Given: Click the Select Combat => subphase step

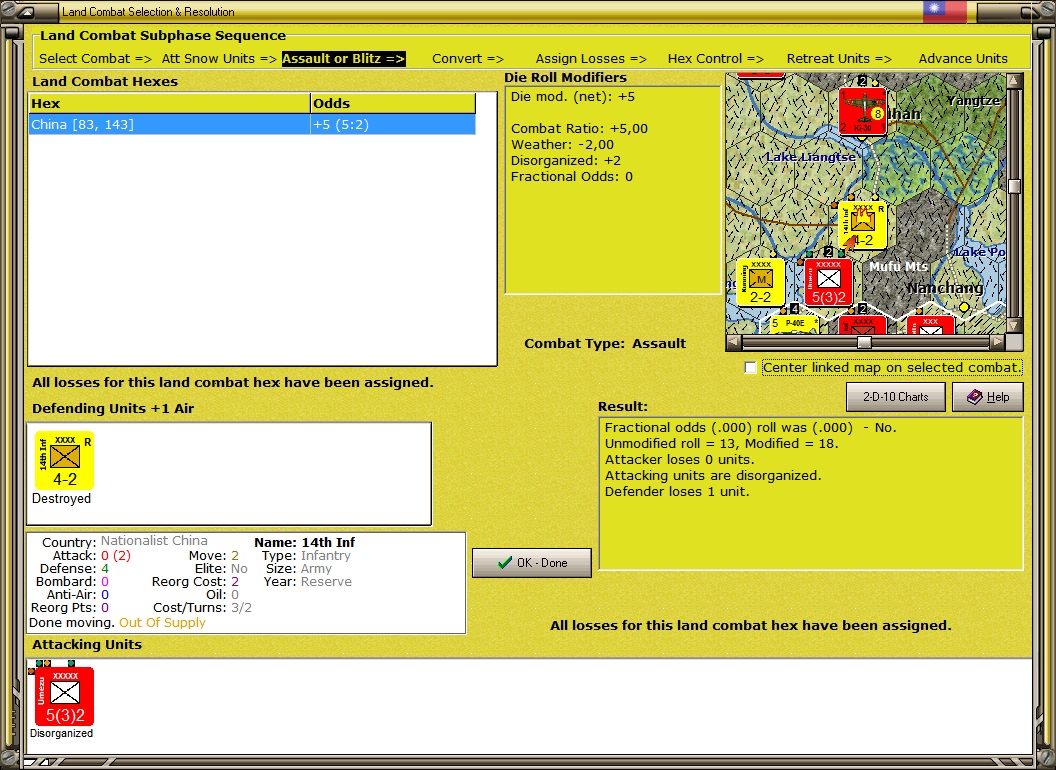Looking at the screenshot, I should pyautogui.click(x=95, y=59).
